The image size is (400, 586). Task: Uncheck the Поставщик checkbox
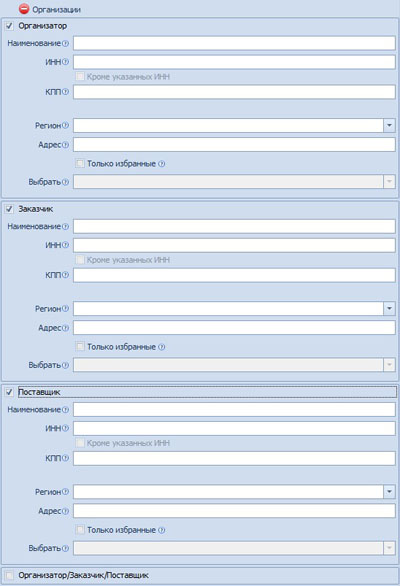click(x=9, y=392)
